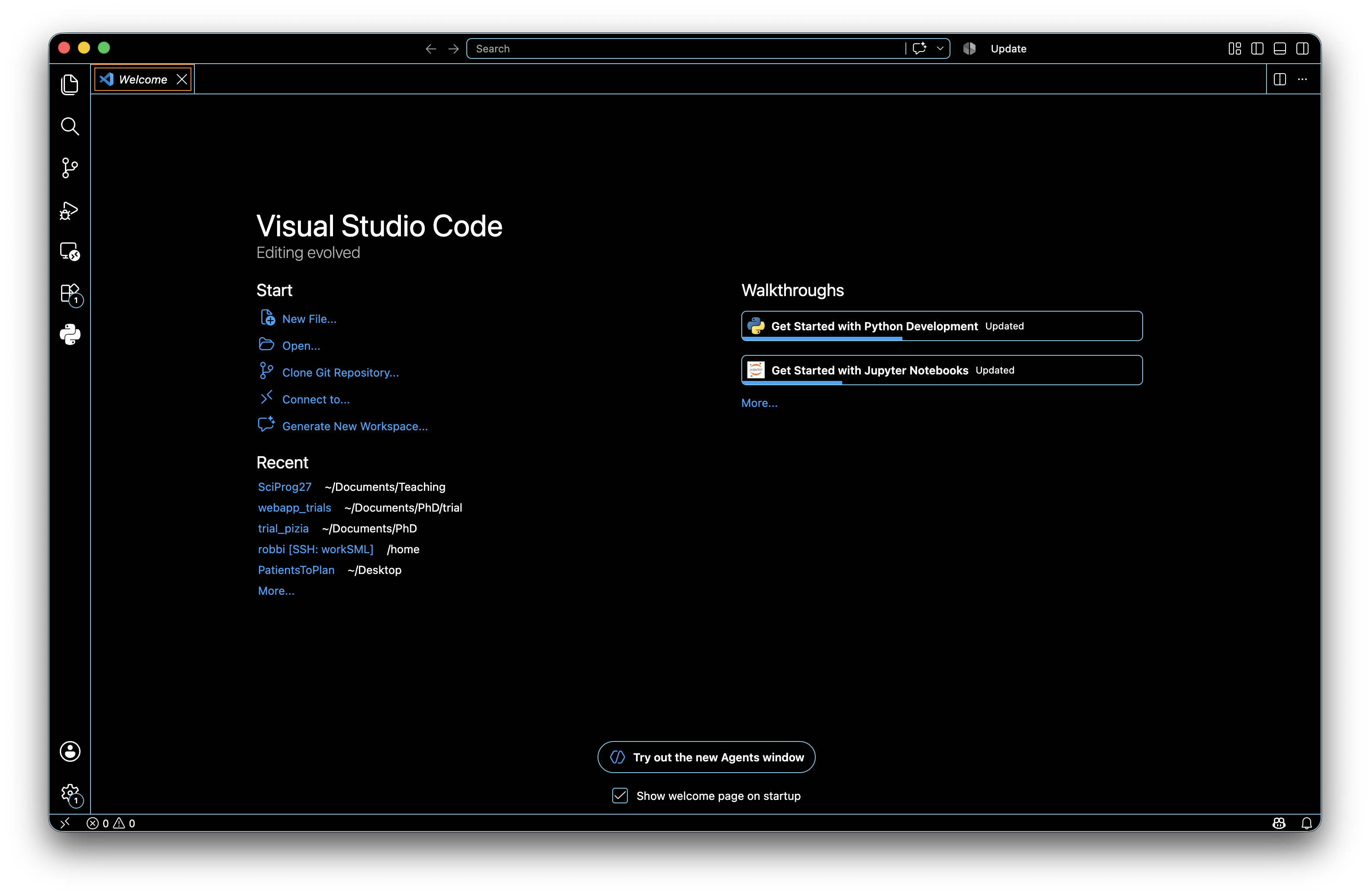Open the chat icon beside Search

click(920, 48)
